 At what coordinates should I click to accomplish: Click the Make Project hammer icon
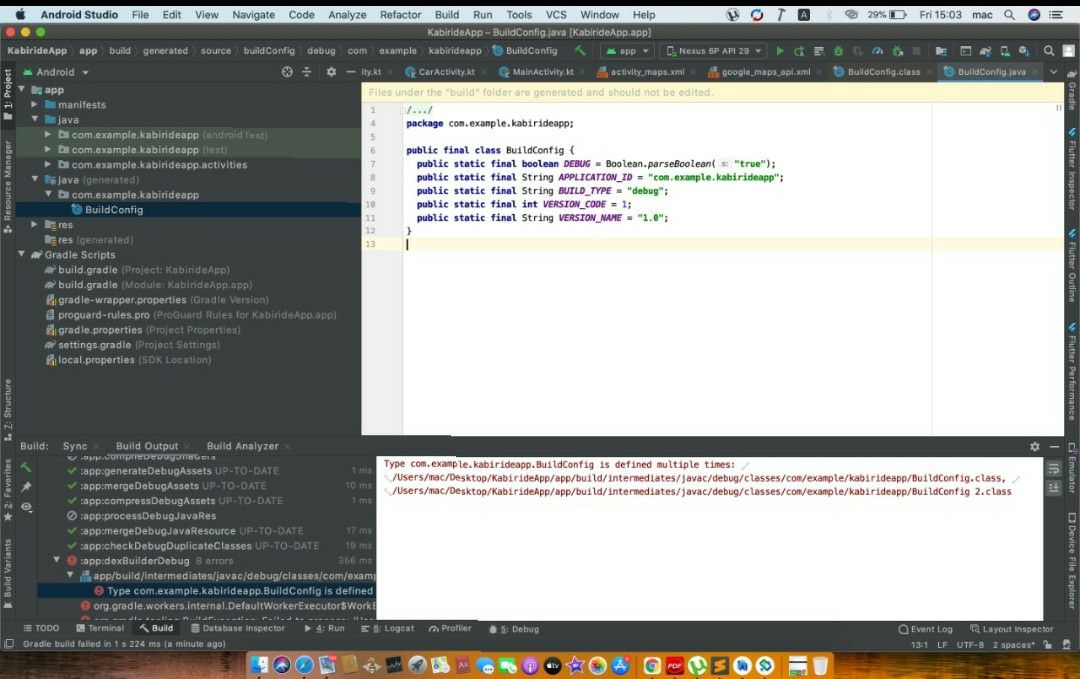tap(581, 50)
